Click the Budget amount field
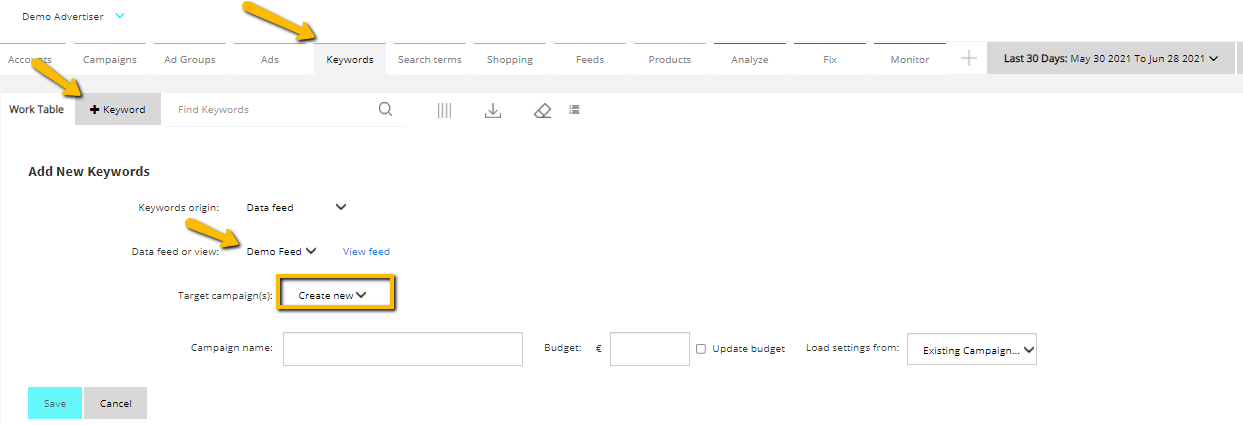 650,349
